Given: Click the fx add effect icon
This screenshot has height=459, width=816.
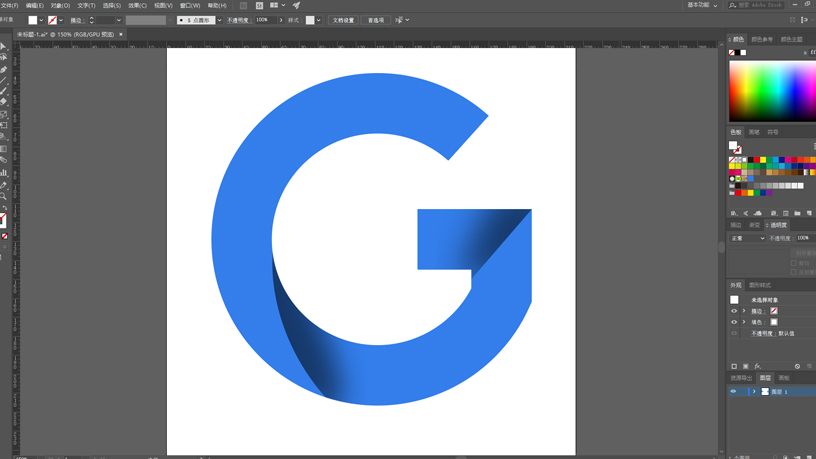Looking at the screenshot, I should [x=758, y=366].
